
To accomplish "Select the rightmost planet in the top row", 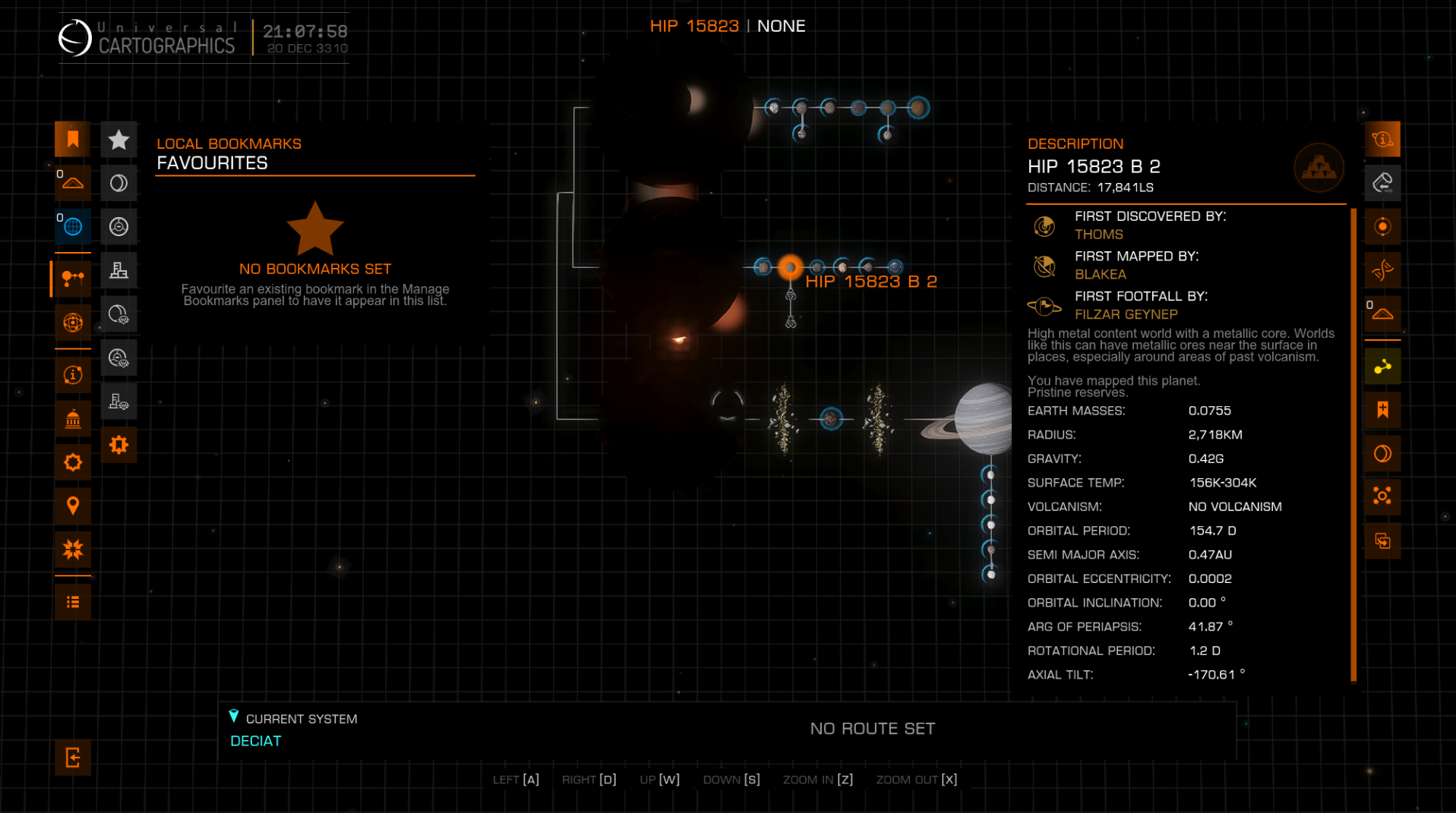I will click(x=918, y=108).
